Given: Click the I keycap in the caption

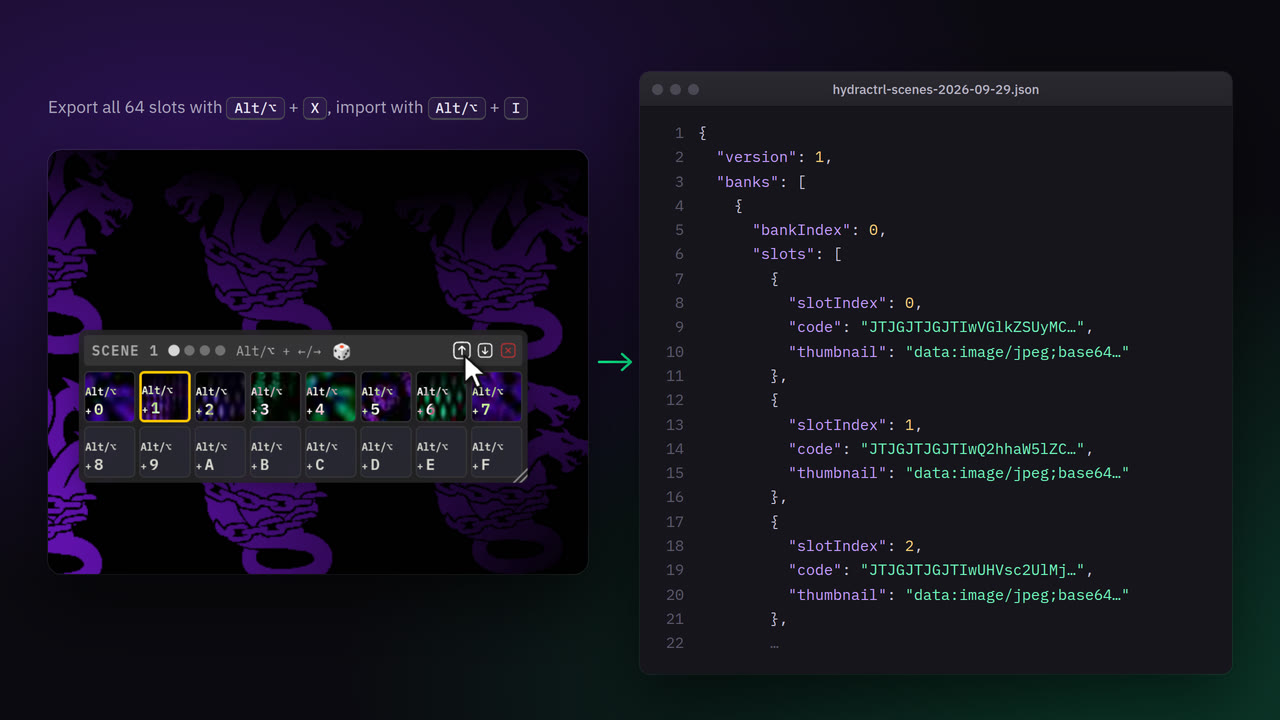Looking at the screenshot, I should [x=515, y=108].
